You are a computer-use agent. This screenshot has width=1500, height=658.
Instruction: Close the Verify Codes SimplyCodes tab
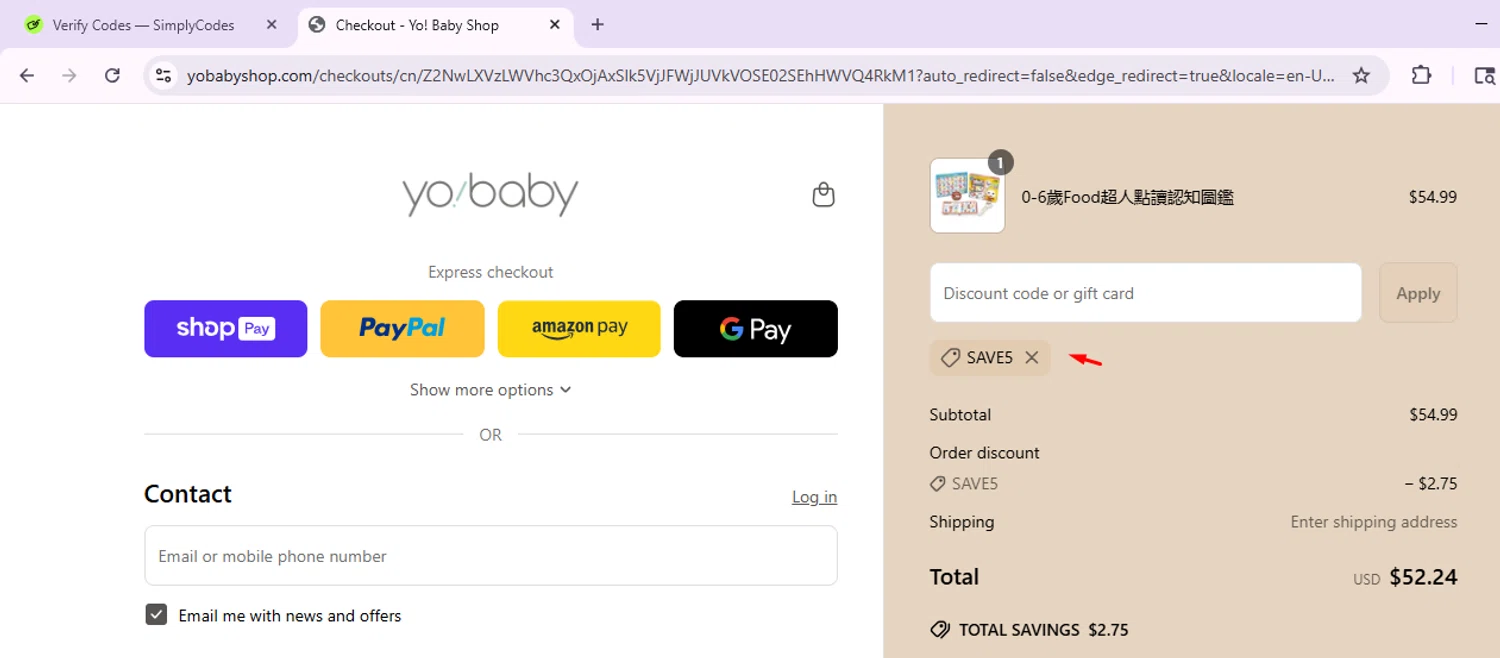(271, 25)
